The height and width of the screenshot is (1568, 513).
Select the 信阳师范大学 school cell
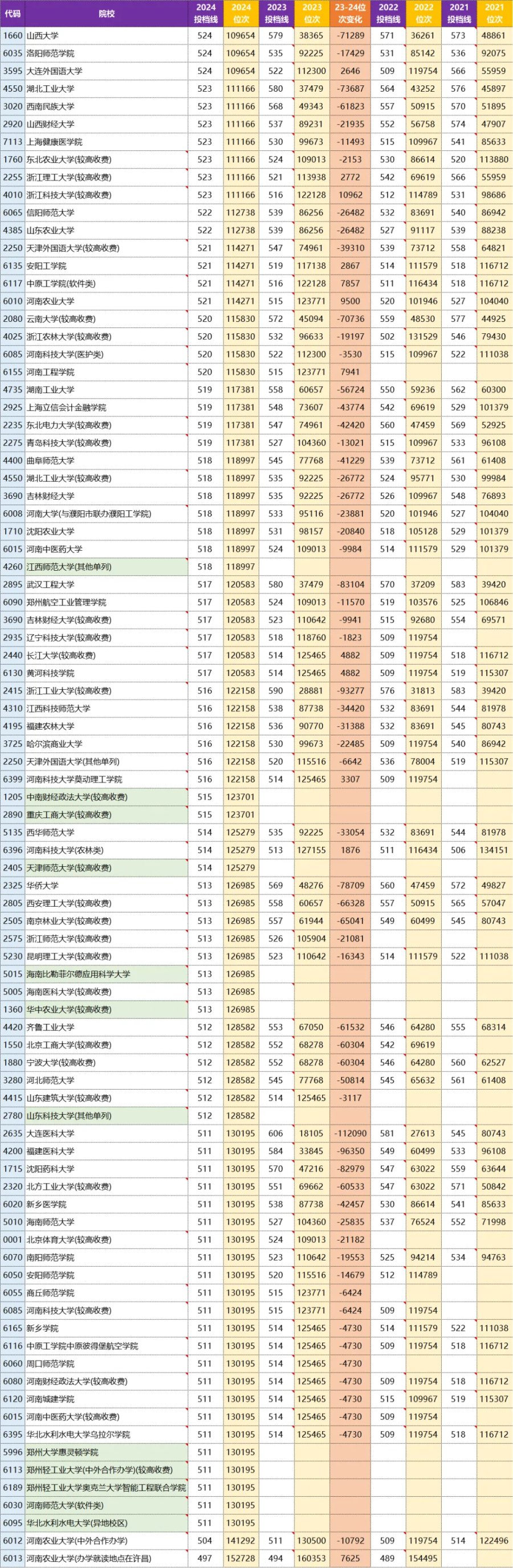pos(106,212)
